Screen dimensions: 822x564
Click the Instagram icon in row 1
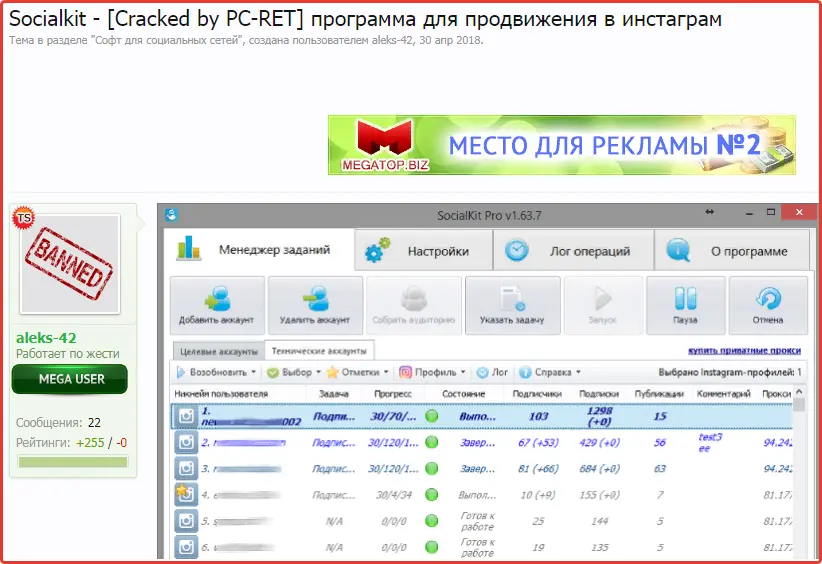coord(186,416)
